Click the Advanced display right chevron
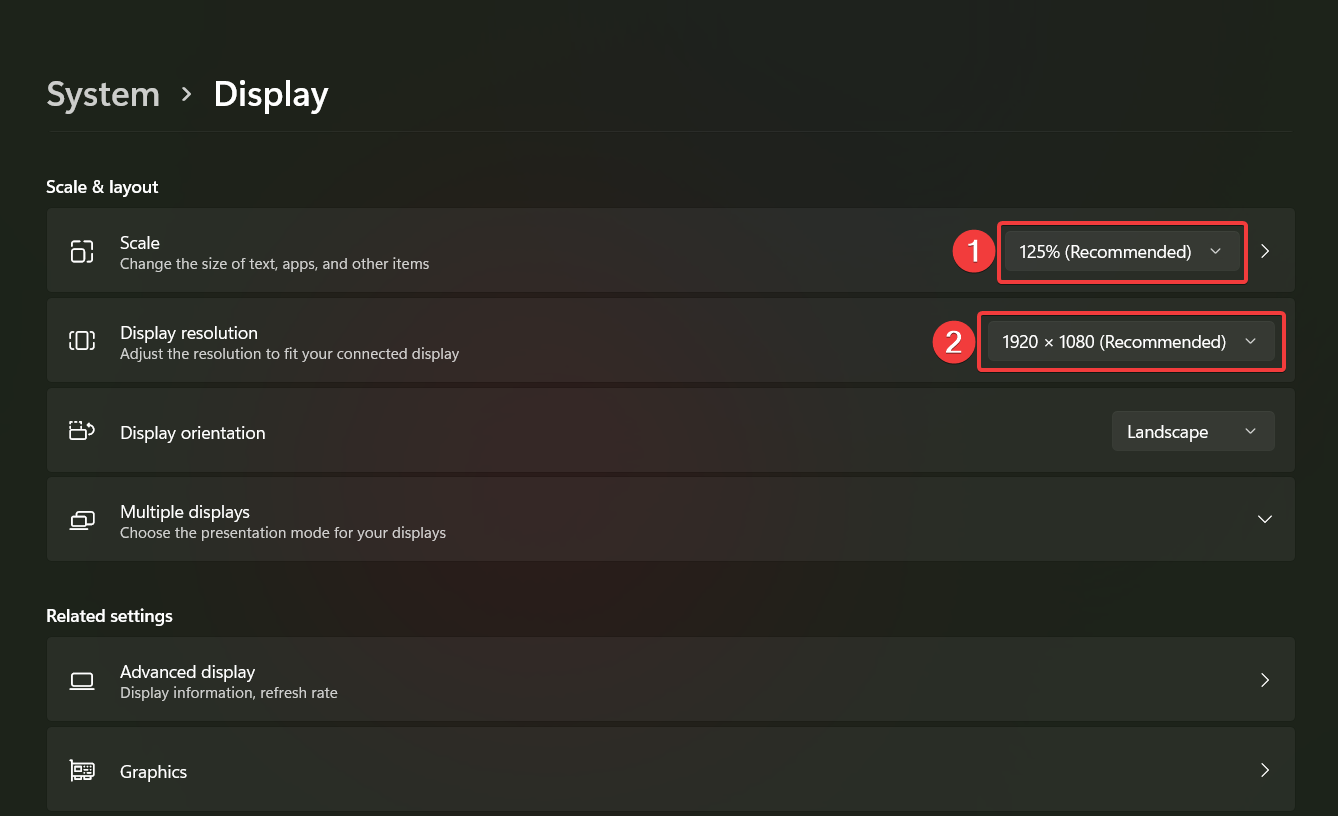 (1265, 680)
